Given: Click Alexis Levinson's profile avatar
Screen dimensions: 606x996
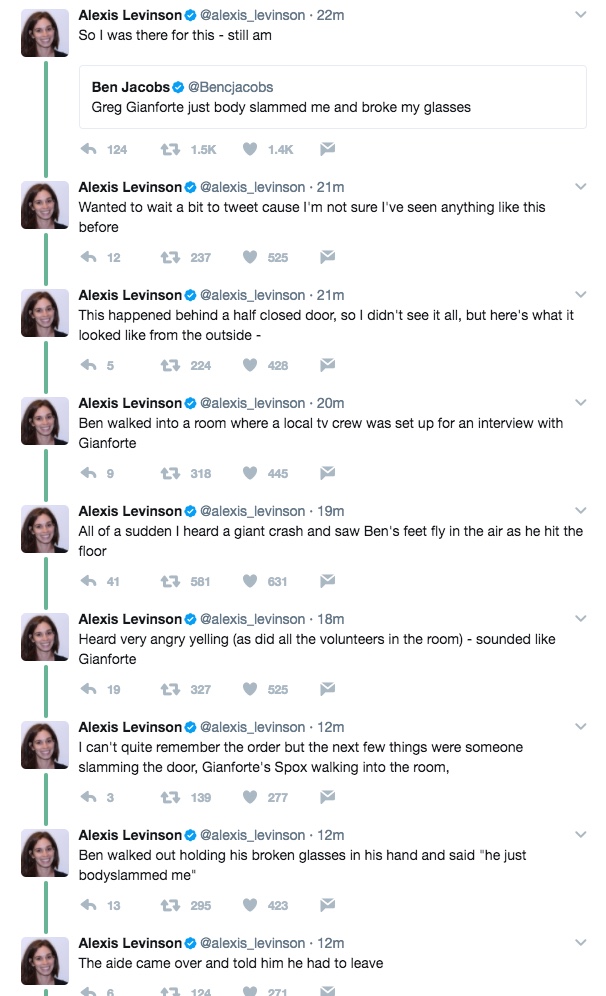Looking at the screenshot, I should point(44,32).
